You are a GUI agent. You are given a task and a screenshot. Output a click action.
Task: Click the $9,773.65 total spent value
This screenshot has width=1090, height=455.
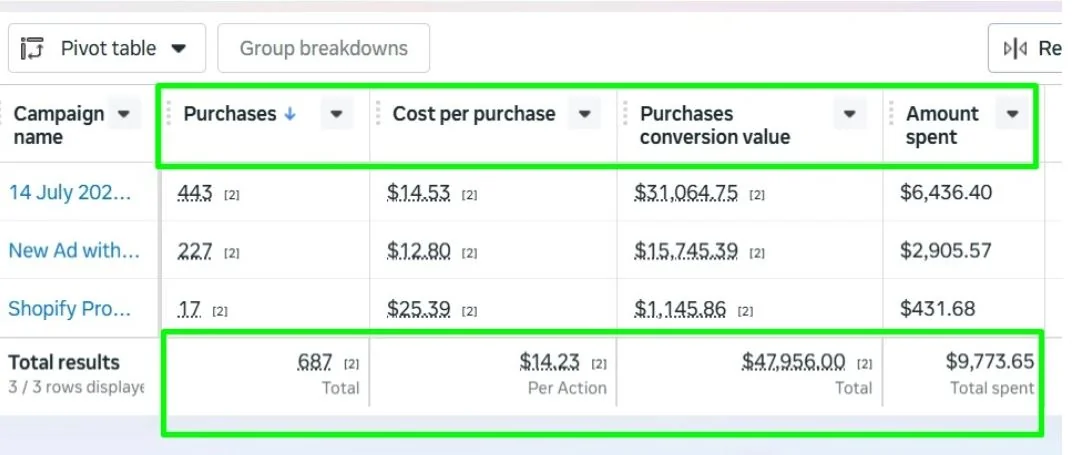(x=990, y=361)
